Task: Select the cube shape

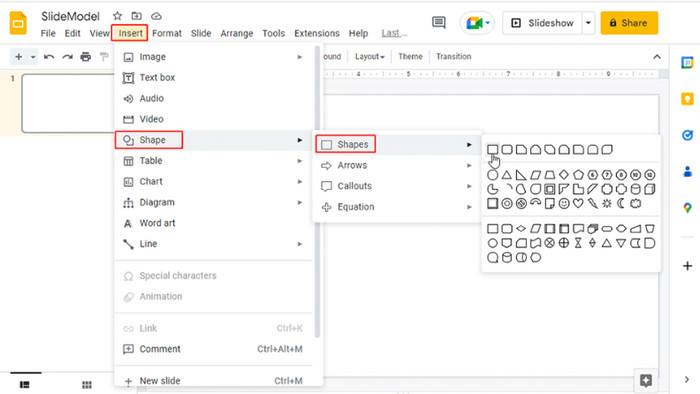Action: [x=650, y=189]
